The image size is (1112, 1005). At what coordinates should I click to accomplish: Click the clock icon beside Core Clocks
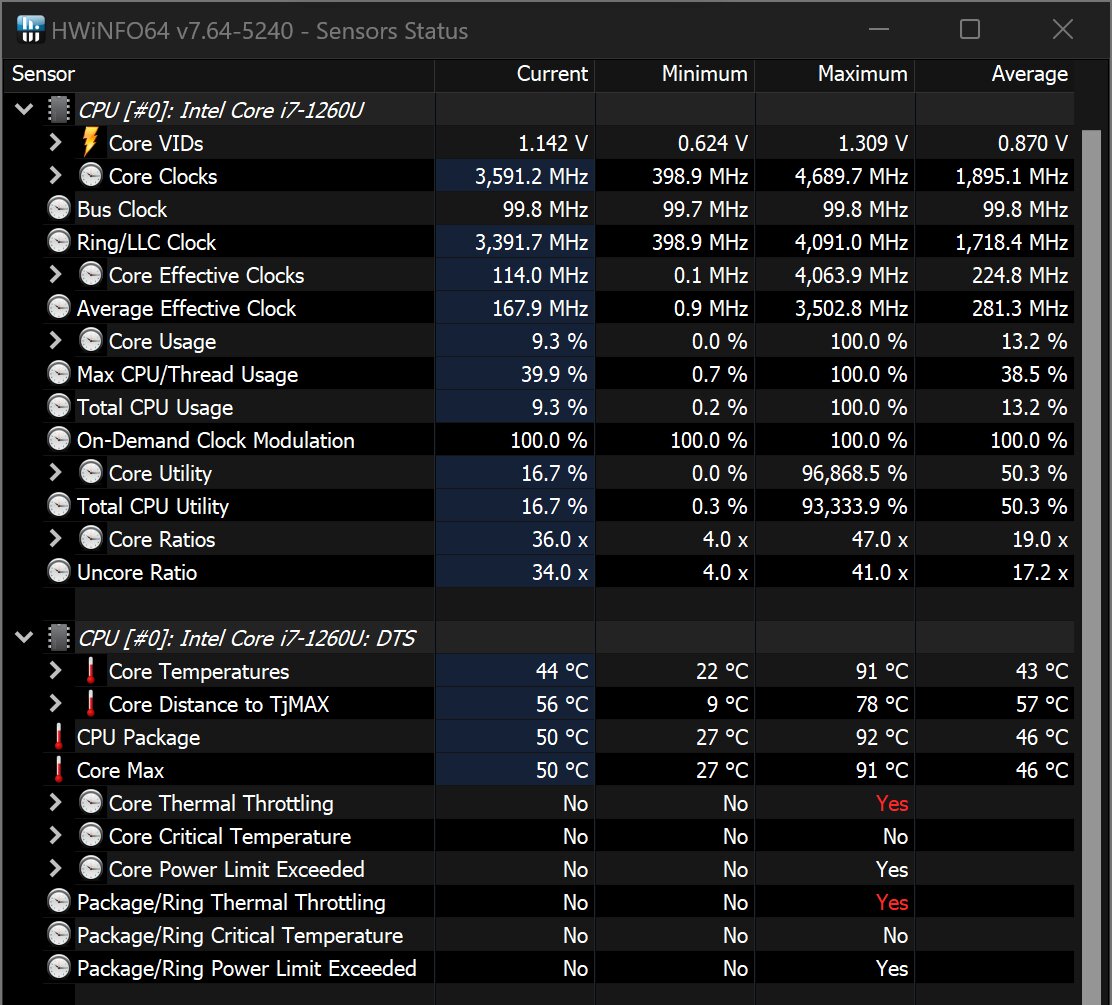pos(91,175)
